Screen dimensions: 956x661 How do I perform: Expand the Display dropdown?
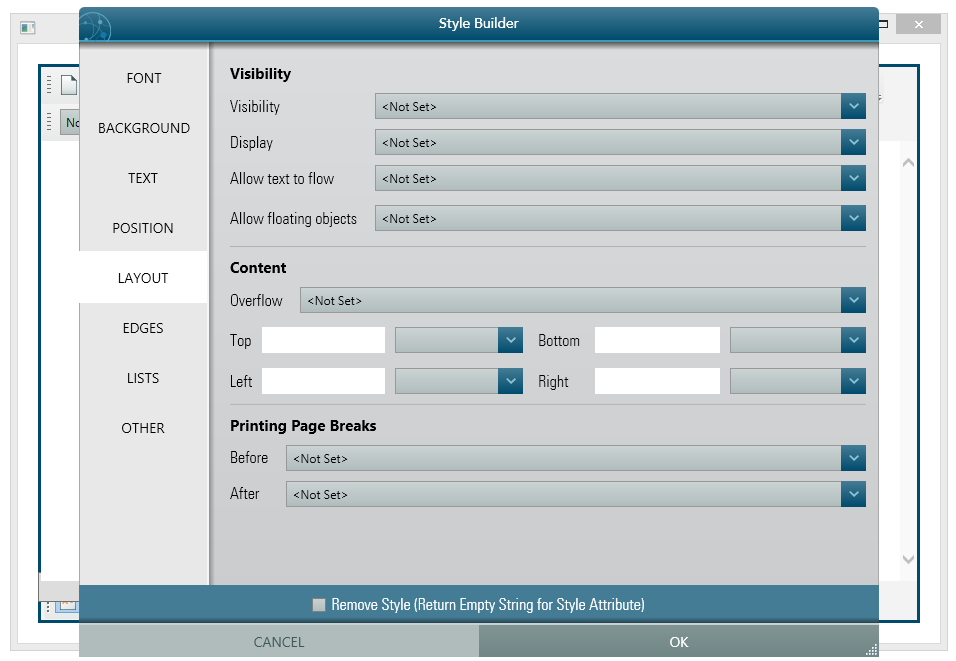click(x=853, y=142)
